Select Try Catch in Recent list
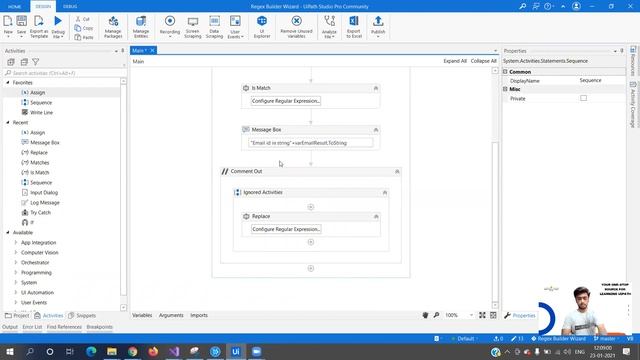Screen dimensions: 640x360 pyautogui.click(x=40, y=213)
